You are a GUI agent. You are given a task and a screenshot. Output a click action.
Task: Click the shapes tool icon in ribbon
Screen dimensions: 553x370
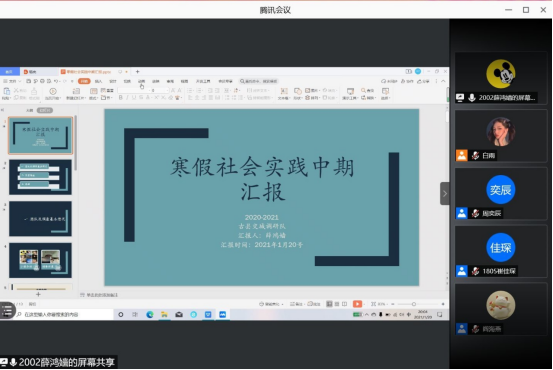[298, 93]
